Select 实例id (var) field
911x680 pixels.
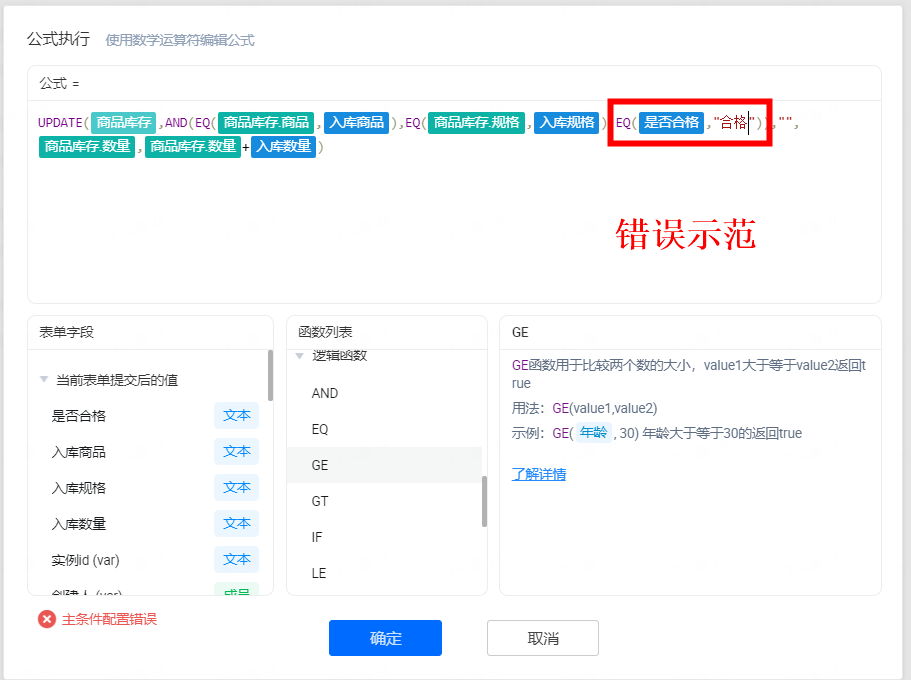click(x=85, y=560)
